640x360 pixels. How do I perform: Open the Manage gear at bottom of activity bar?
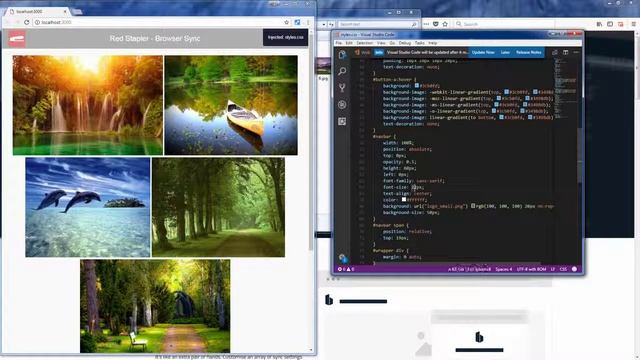pos(342,258)
